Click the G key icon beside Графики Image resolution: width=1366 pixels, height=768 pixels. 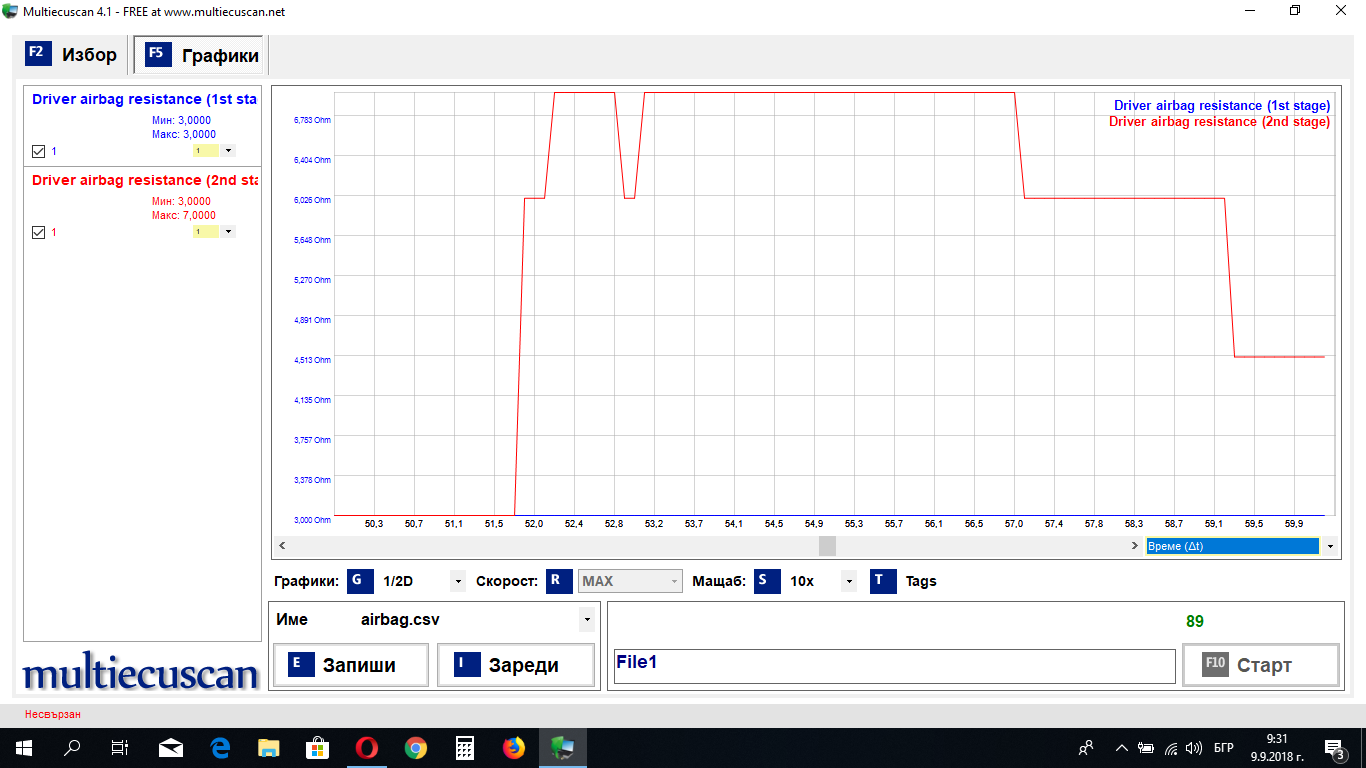[x=360, y=581]
